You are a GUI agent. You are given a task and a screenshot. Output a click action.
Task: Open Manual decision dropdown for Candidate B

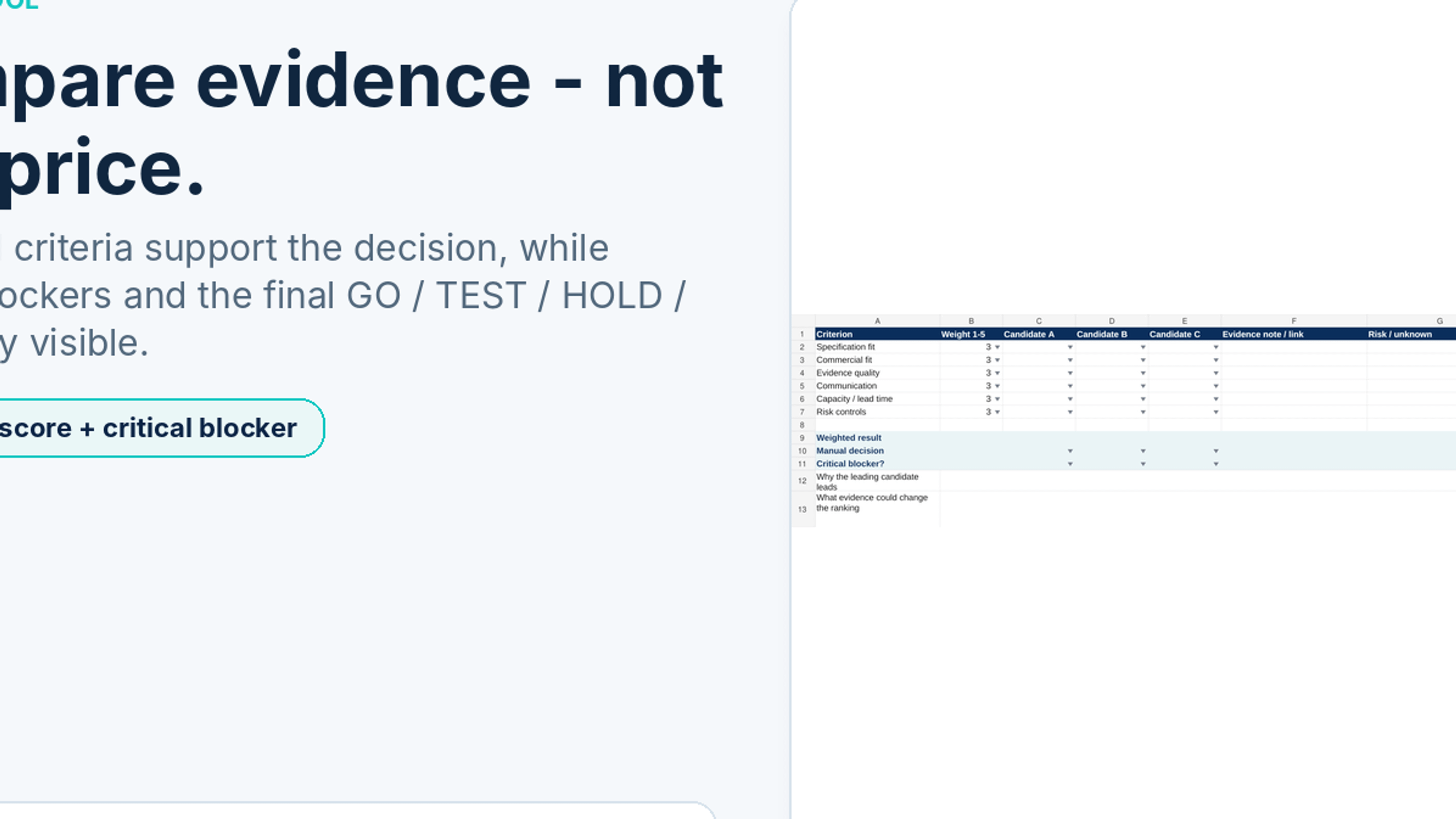[1142, 451]
